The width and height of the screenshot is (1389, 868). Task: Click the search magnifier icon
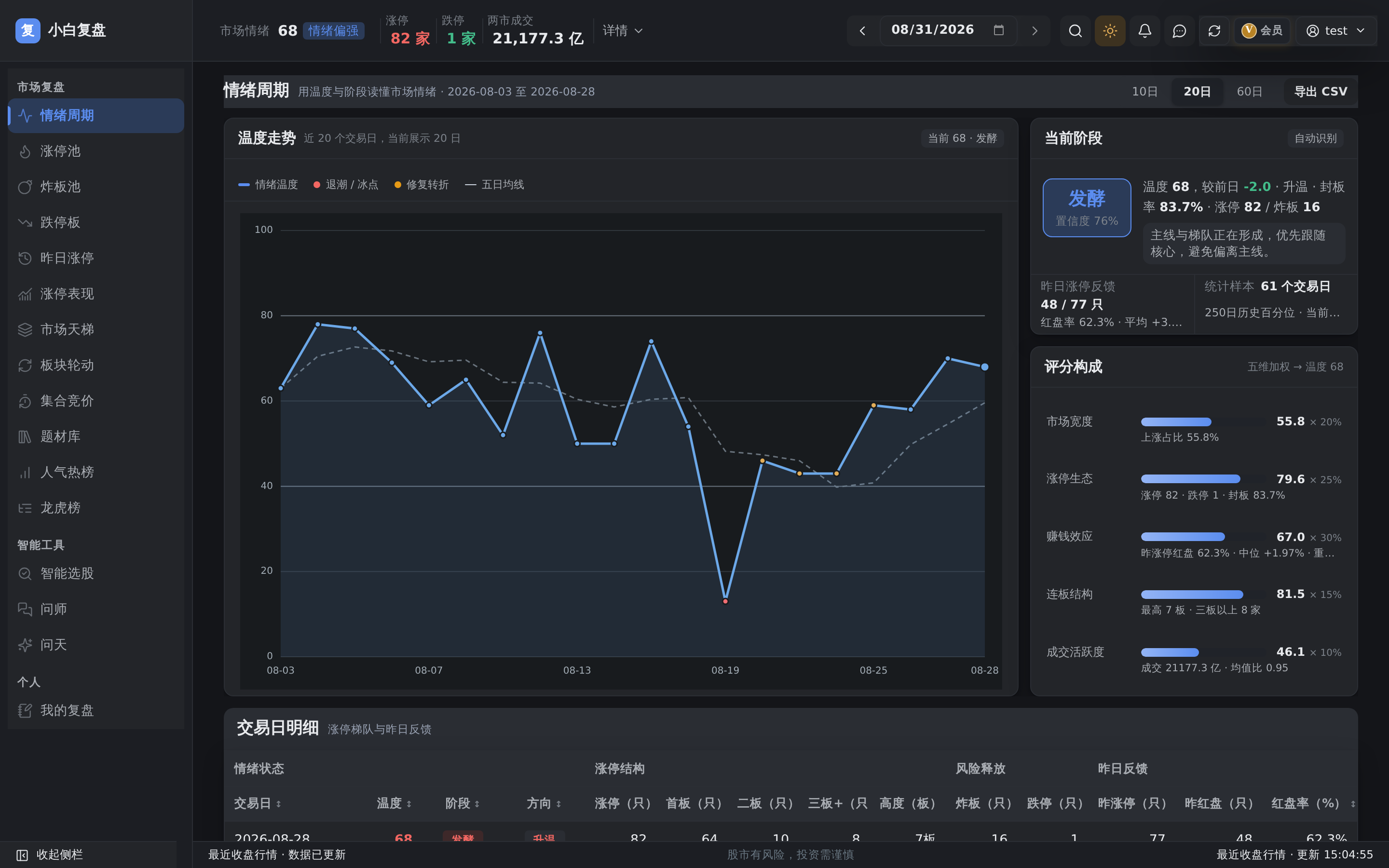pos(1075,30)
